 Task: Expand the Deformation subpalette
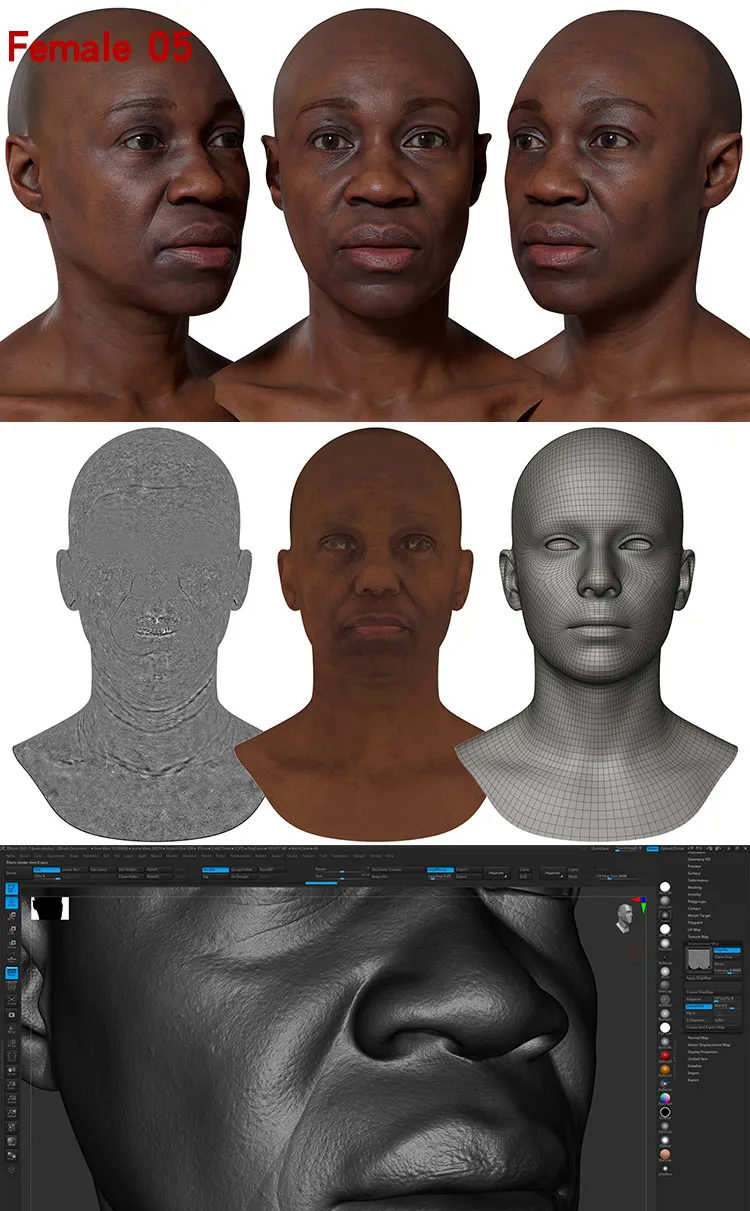click(x=698, y=880)
